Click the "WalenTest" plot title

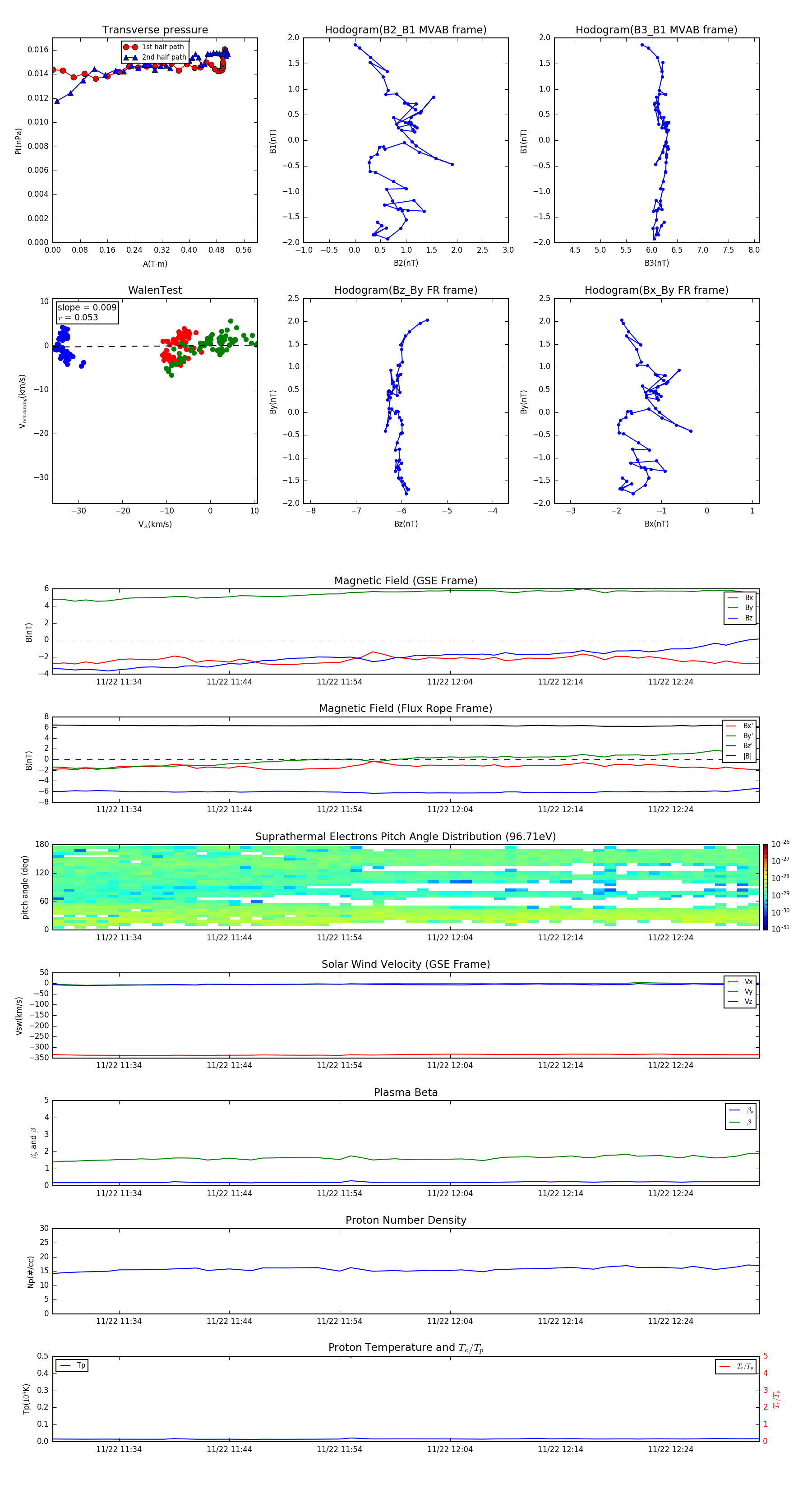pyautogui.click(x=155, y=290)
